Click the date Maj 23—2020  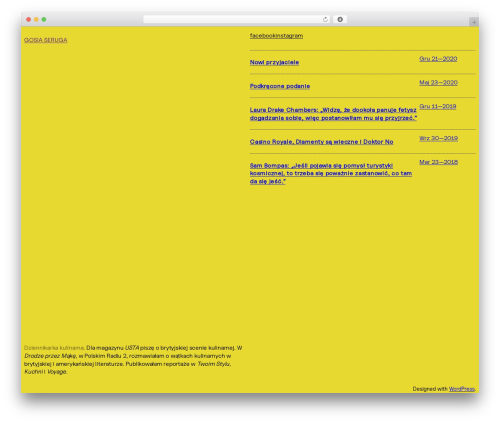click(x=438, y=83)
